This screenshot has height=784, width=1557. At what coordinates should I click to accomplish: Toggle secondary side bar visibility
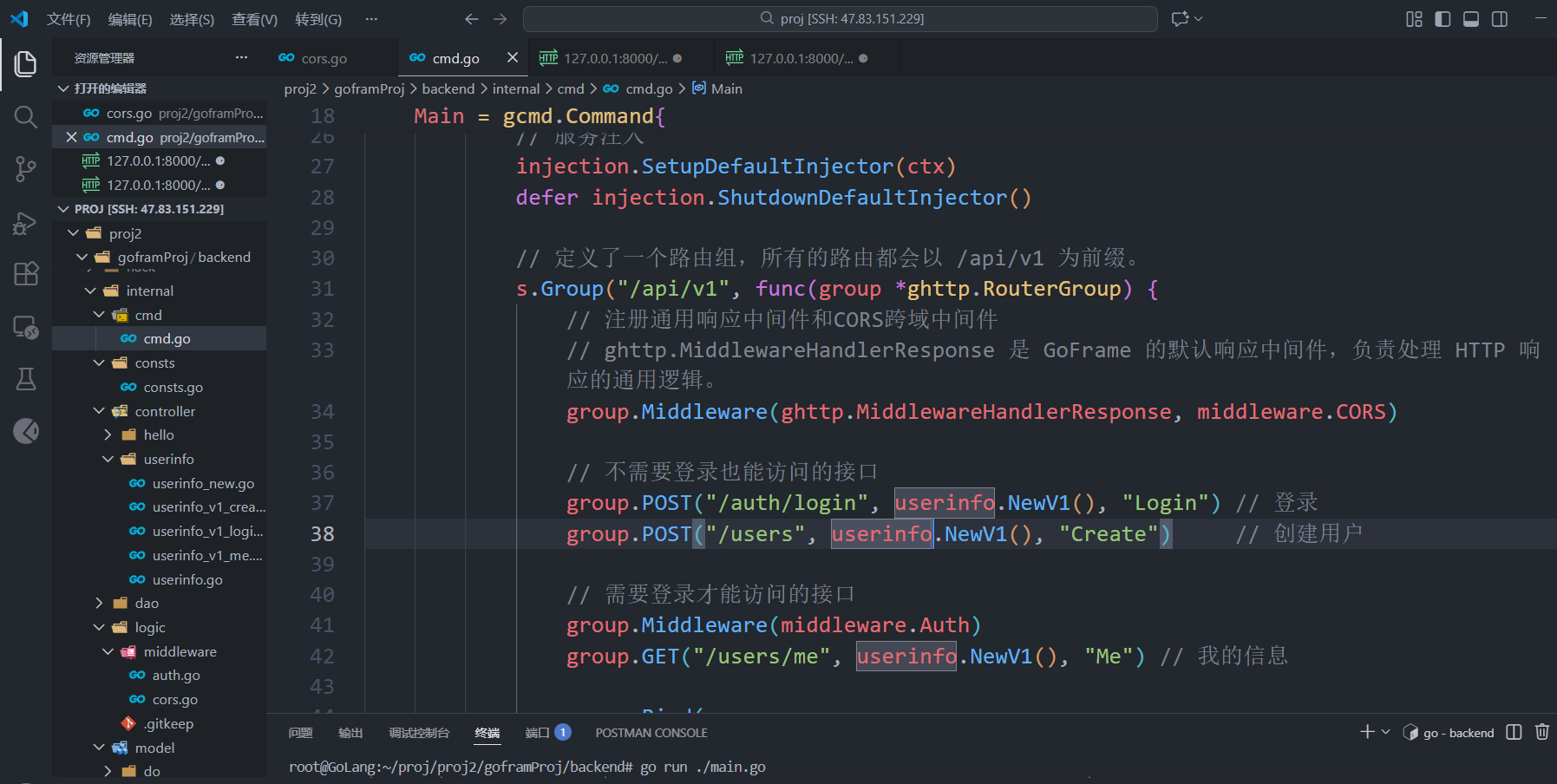click(x=1500, y=19)
